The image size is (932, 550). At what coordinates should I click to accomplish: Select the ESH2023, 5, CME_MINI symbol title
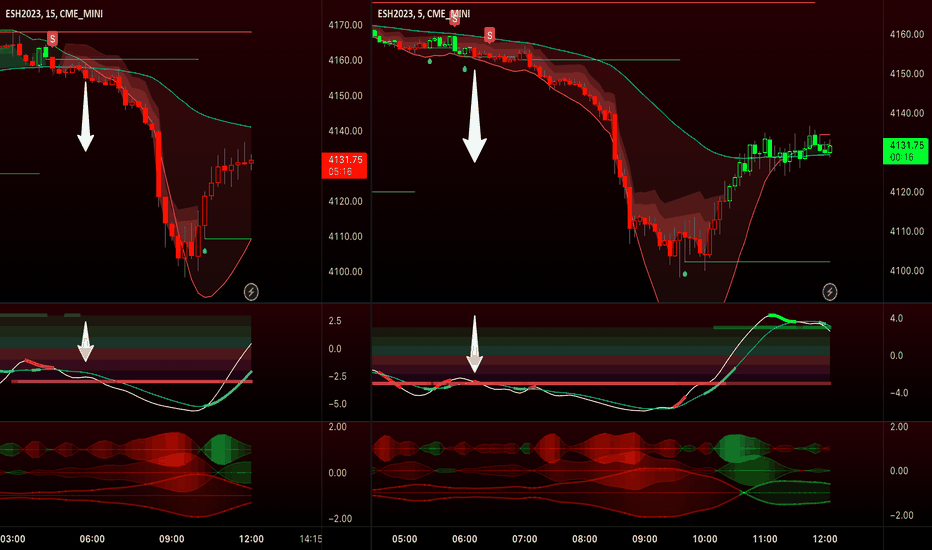point(424,14)
